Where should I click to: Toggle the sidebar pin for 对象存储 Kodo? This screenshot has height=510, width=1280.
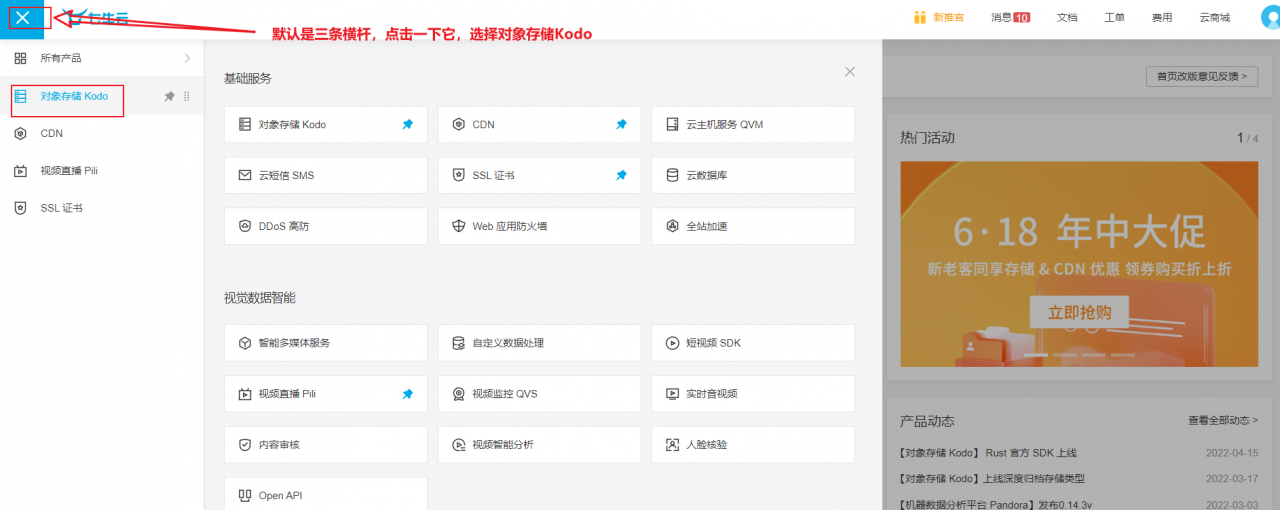pyautogui.click(x=169, y=97)
